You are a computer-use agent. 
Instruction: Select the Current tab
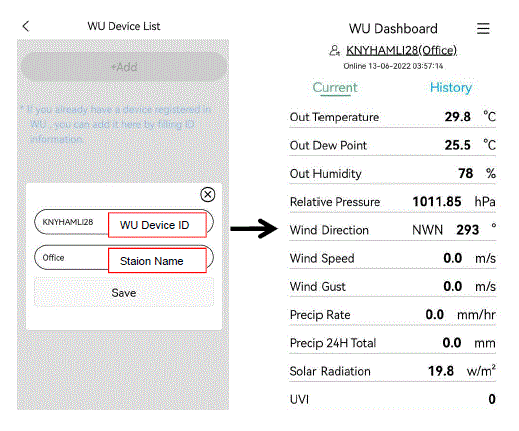(x=335, y=87)
